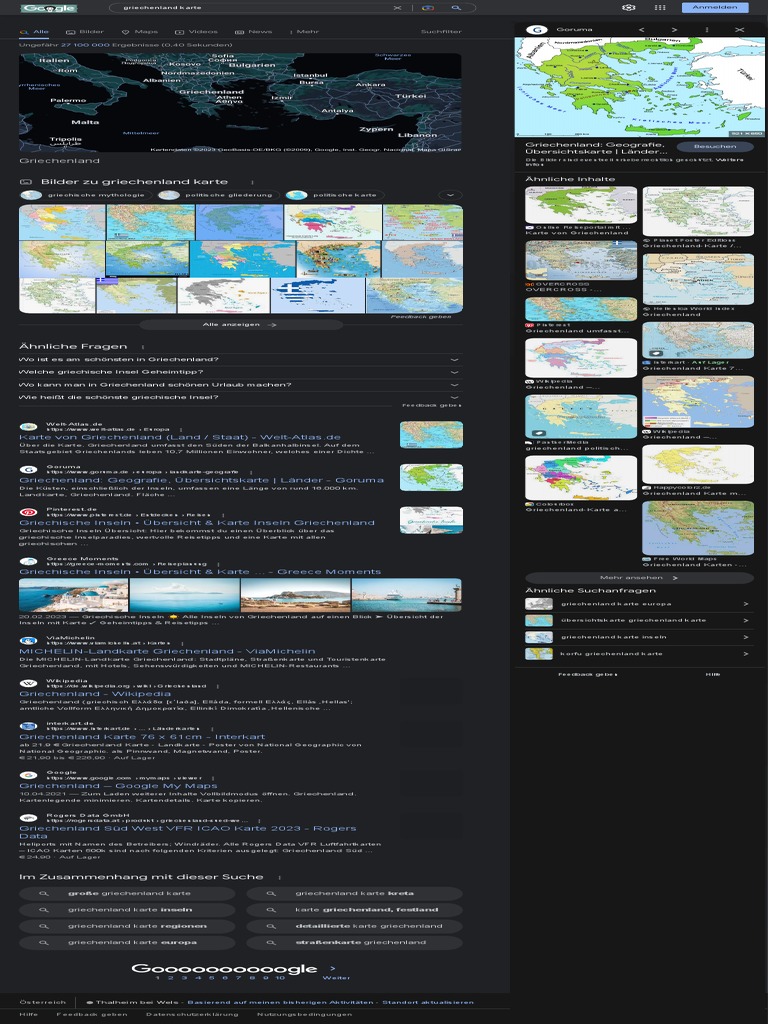Viewport: 768px width, 1024px height.
Task: Click the Besuchen button in image panel
Action: click(715, 147)
